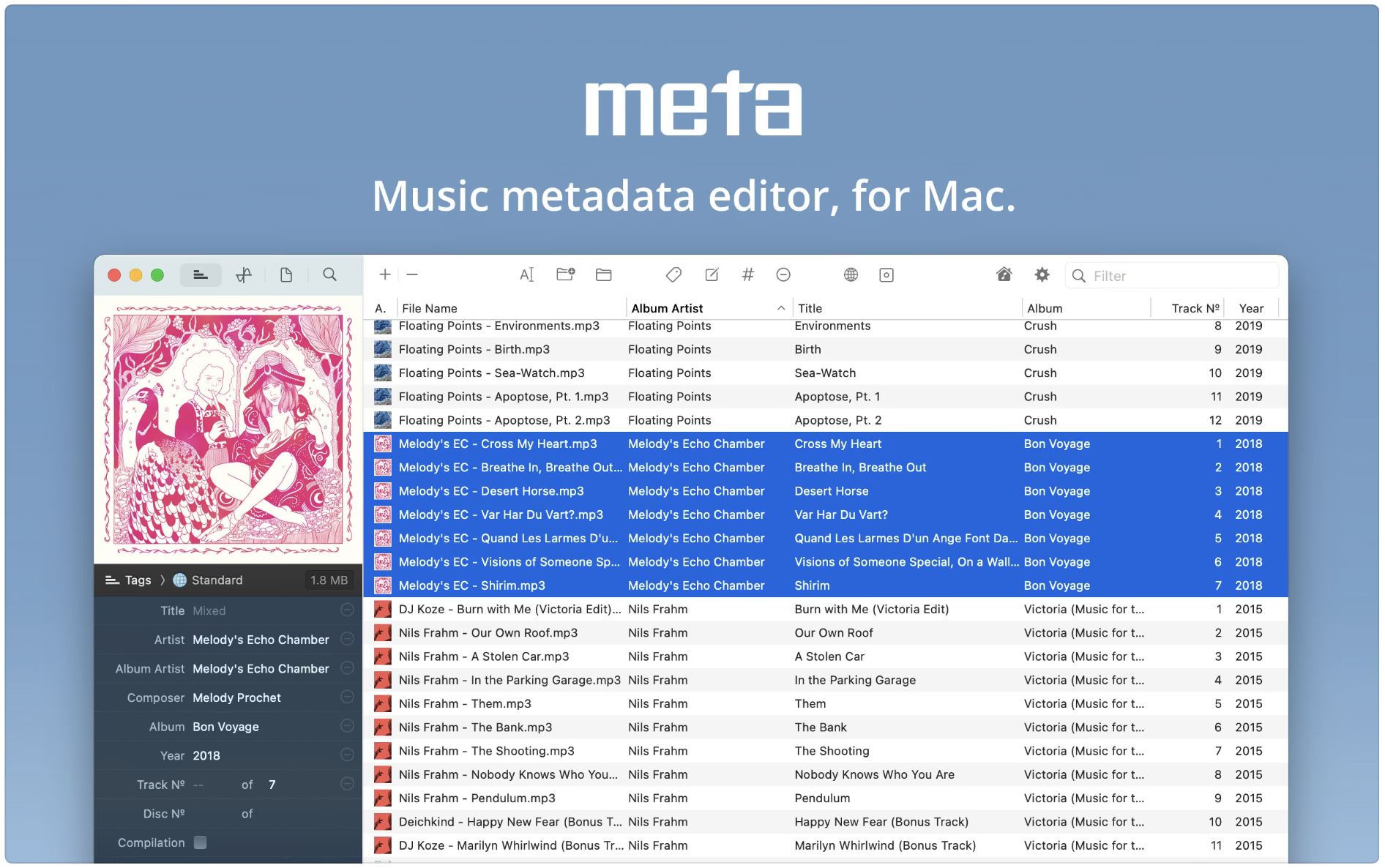Image resolution: width=1385 pixels, height=868 pixels.
Task: Select the audio waveform panel icon
Action: click(x=244, y=274)
